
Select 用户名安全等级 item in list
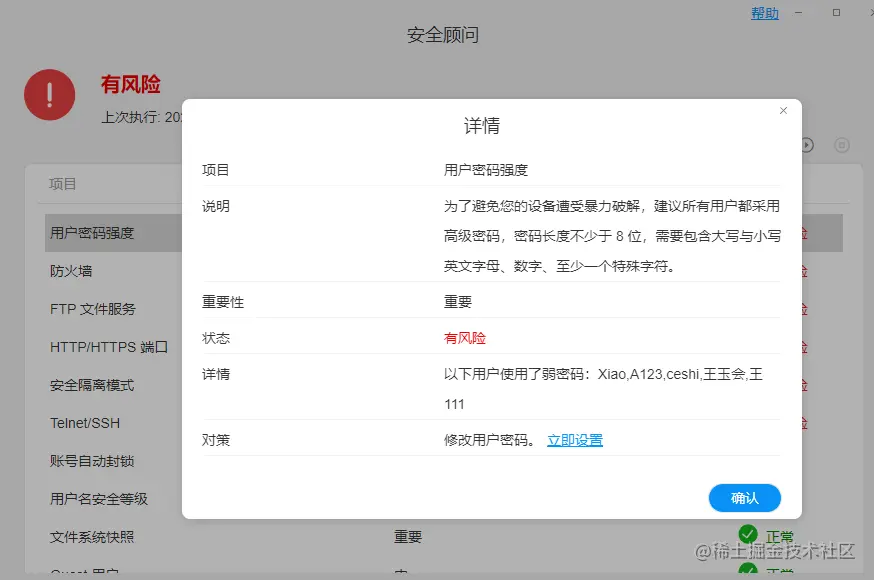(99, 499)
